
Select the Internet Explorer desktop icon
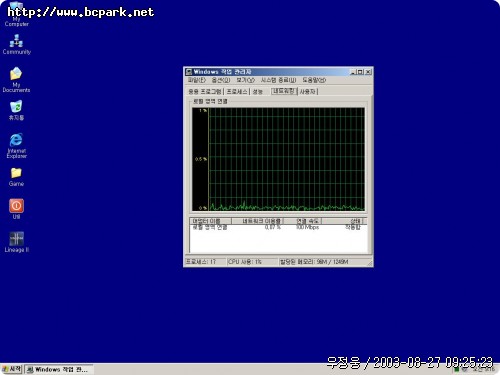tap(16, 146)
